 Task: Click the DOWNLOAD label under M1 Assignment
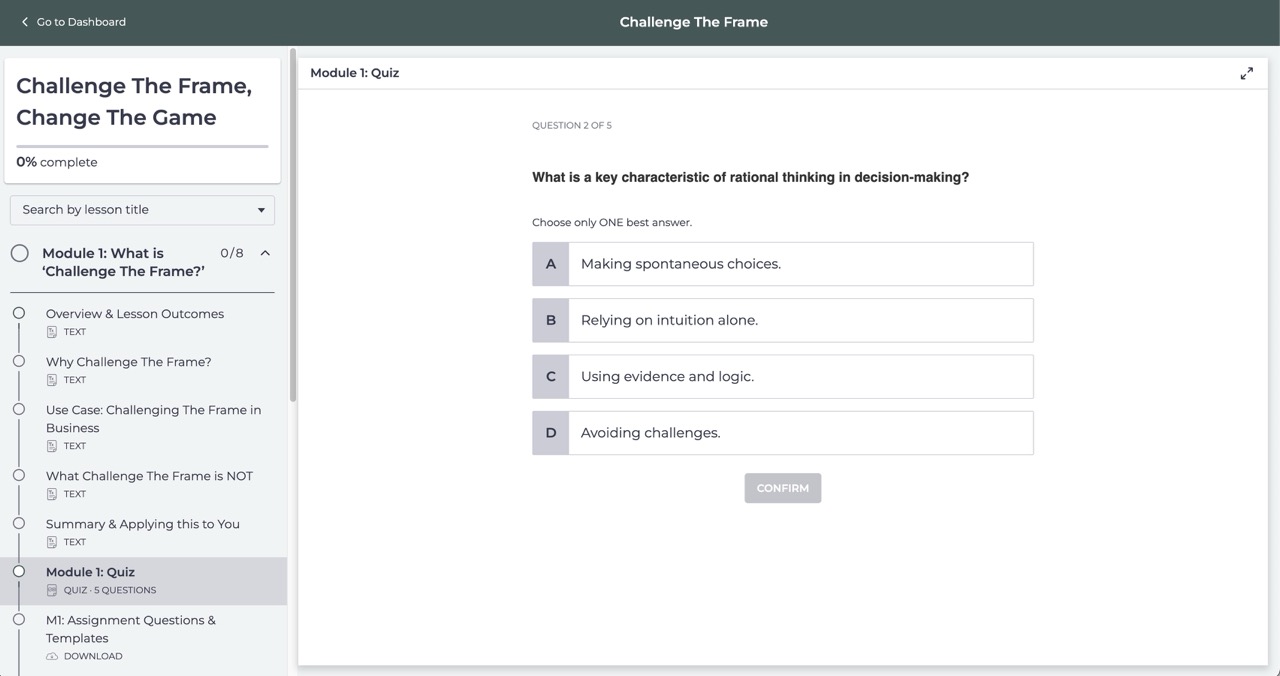[93, 656]
